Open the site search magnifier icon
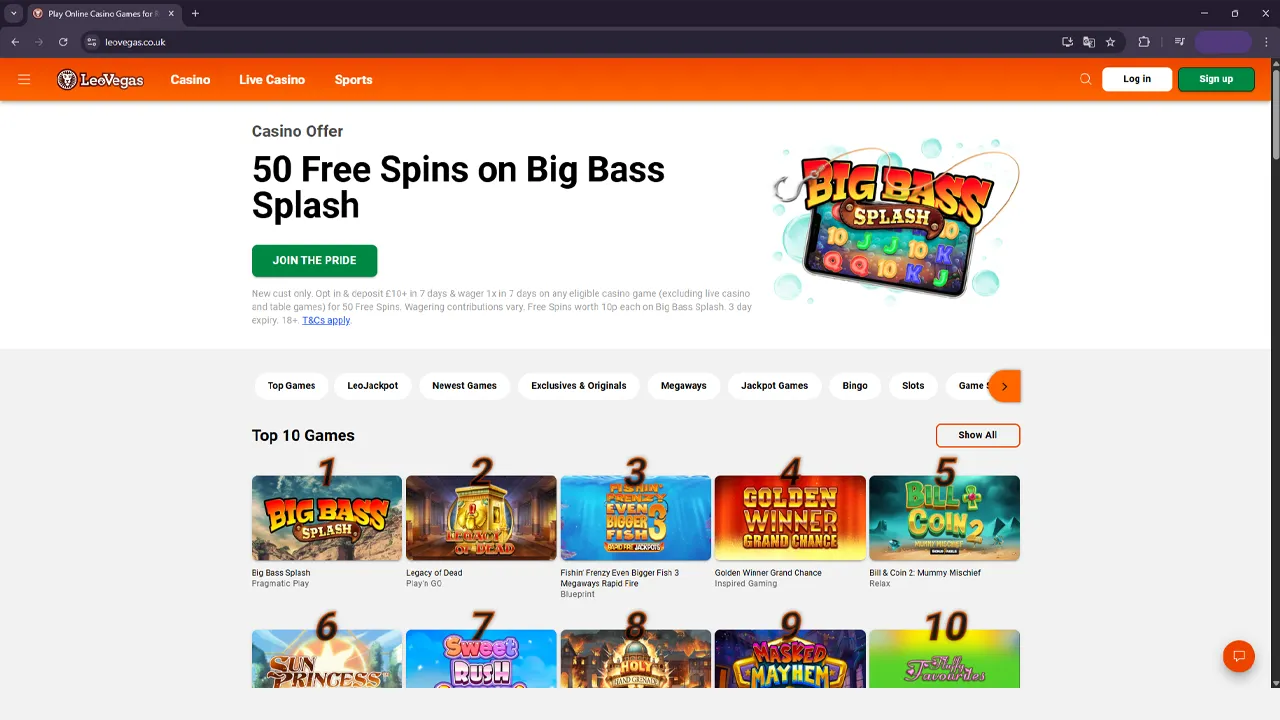 click(x=1085, y=79)
